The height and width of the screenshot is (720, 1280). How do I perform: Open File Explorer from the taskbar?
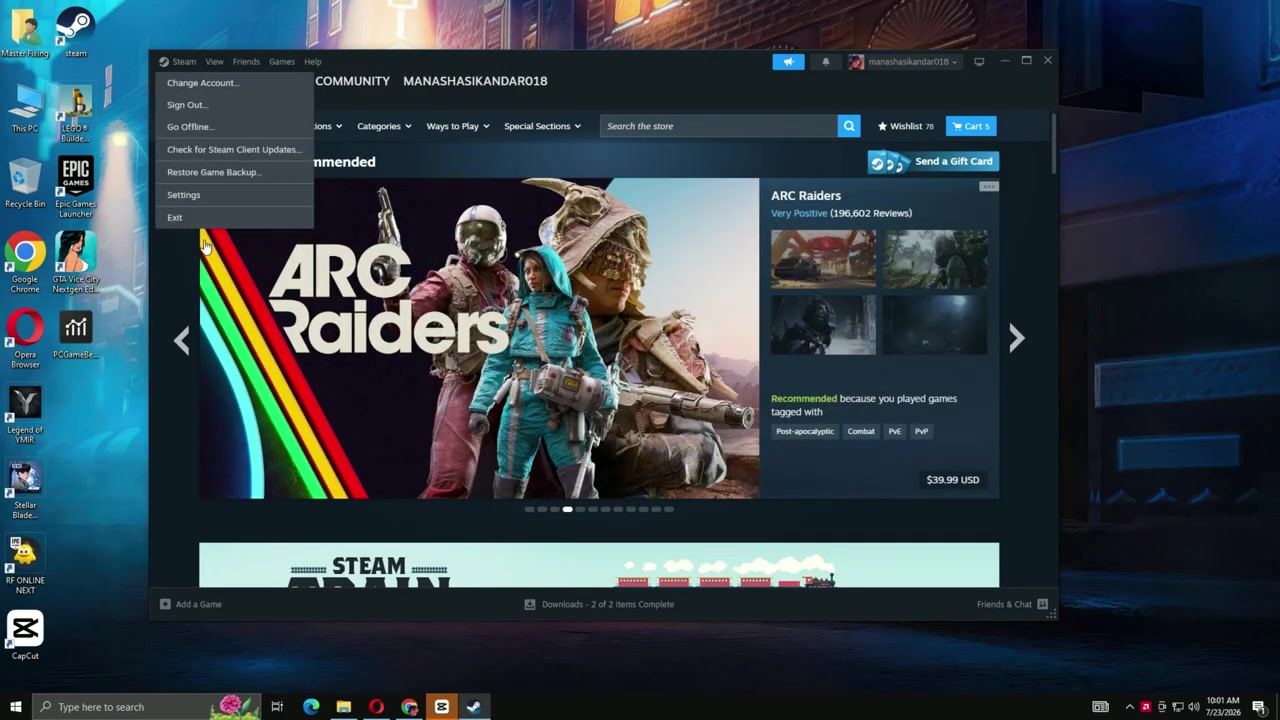pyautogui.click(x=344, y=707)
